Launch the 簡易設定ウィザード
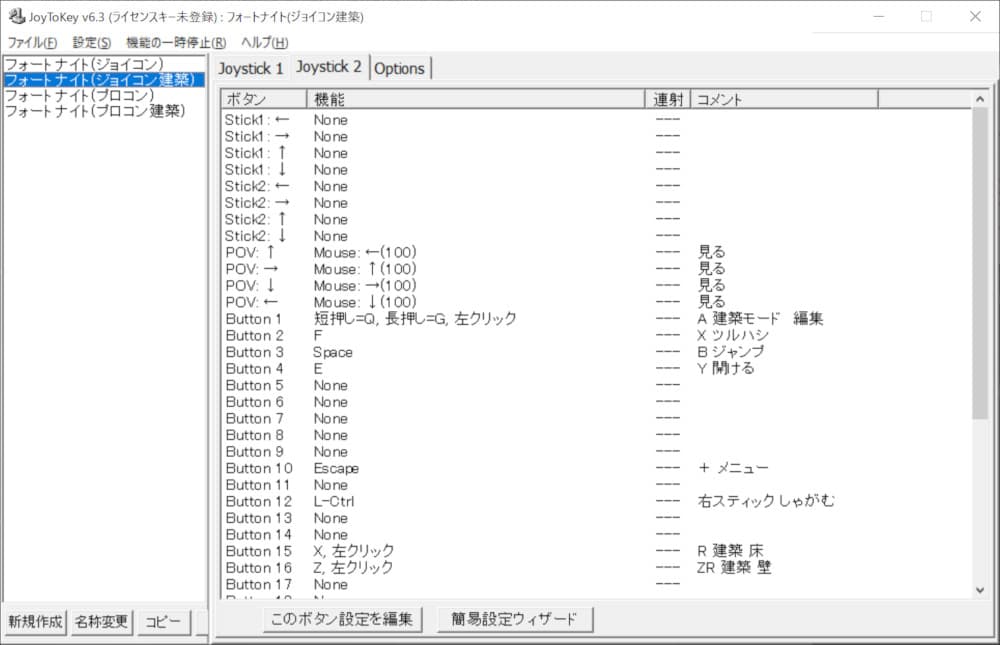Viewport: 1000px width, 645px height. click(515, 619)
